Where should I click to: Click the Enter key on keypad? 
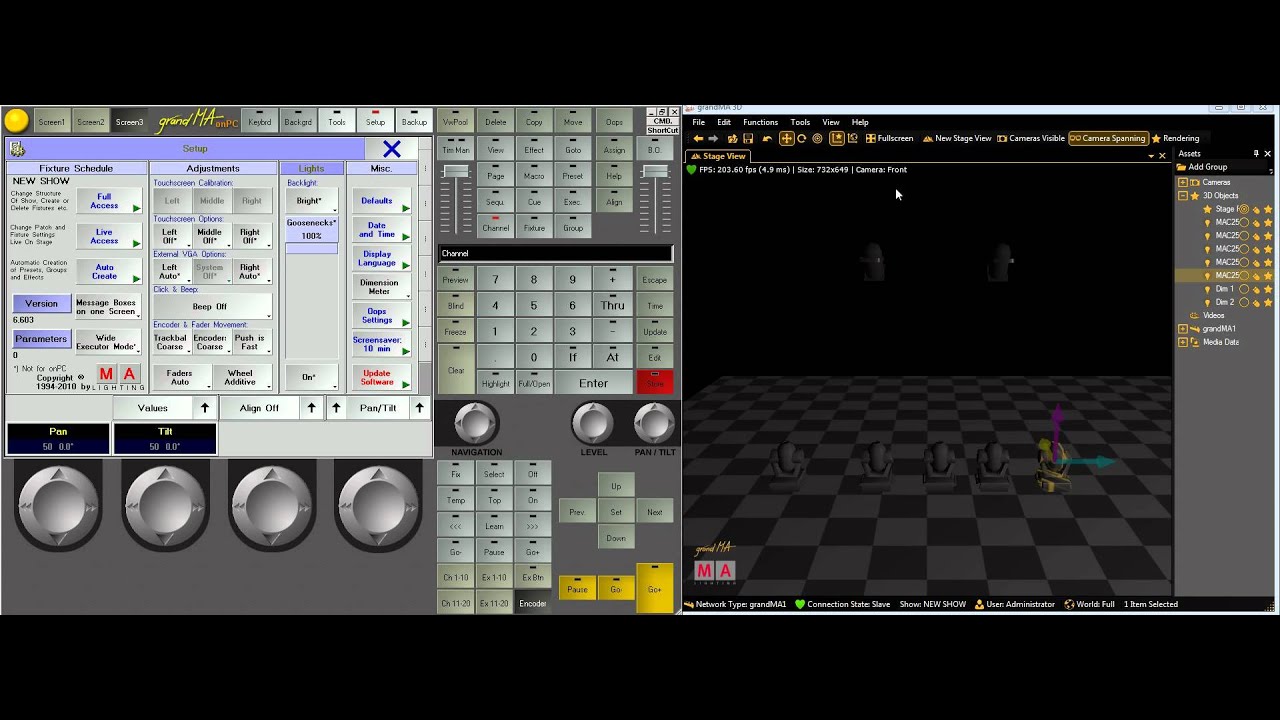tap(593, 383)
